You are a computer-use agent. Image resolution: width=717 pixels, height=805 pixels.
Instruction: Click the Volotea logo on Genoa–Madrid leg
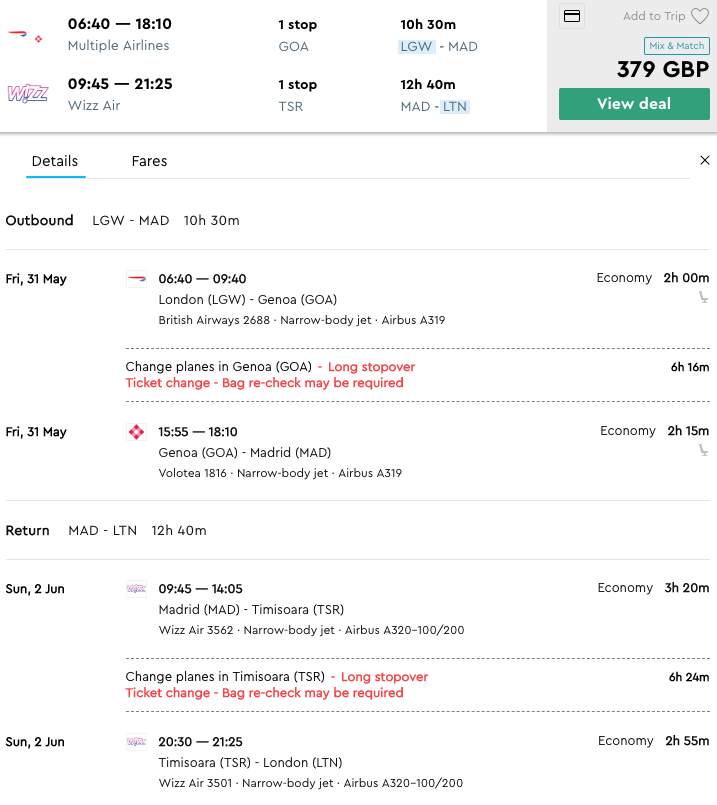tap(136, 432)
